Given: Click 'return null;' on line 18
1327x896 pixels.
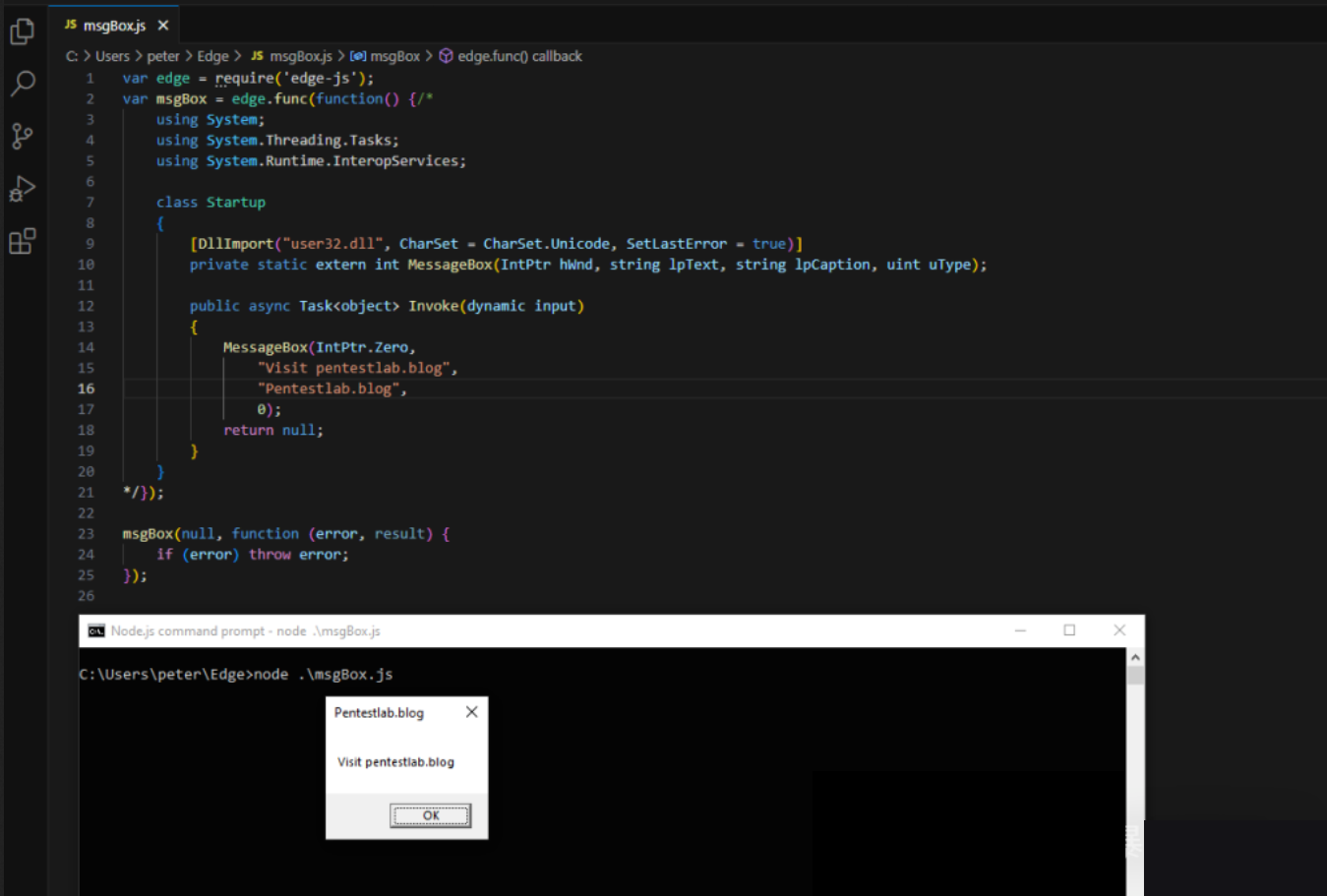Looking at the screenshot, I should [273, 430].
